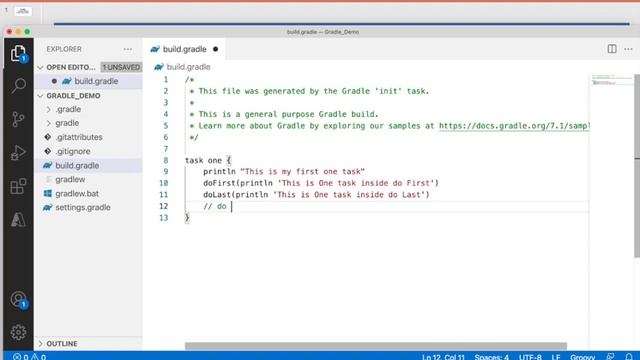Image resolution: width=640 pixels, height=360 pixels.
Task: Change the LF end-of-line setting
Action: 556,357
